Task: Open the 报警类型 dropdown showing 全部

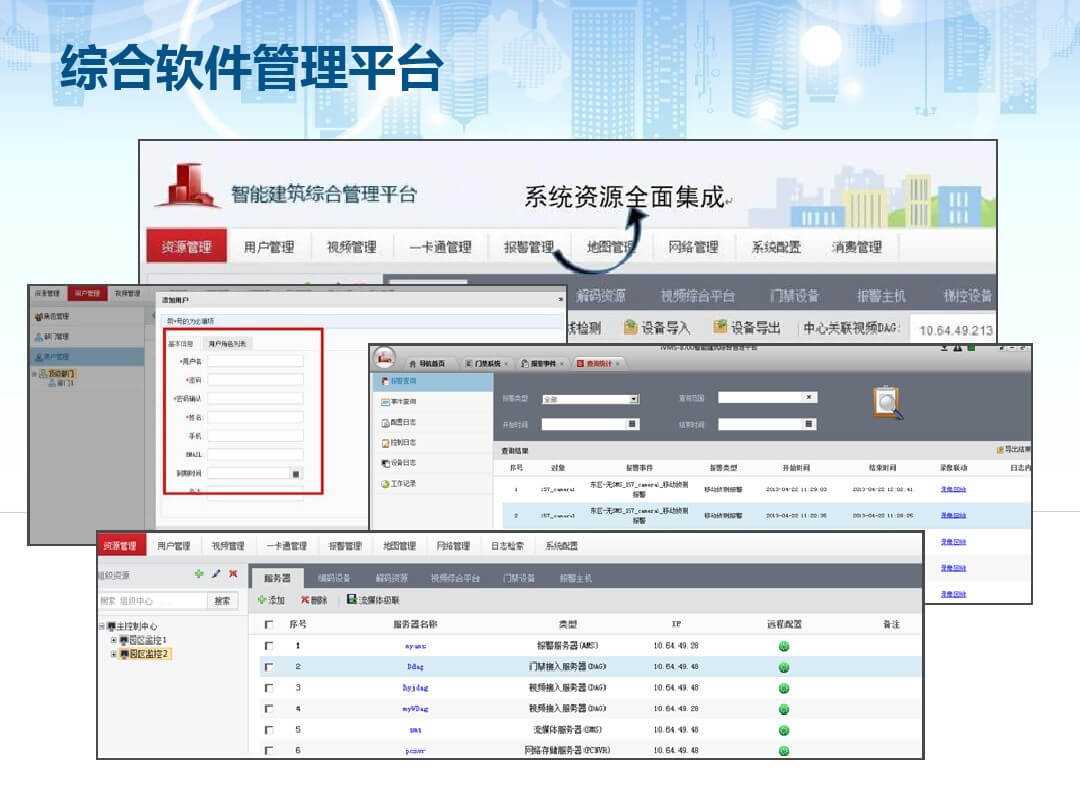Action: pos(591,399)
